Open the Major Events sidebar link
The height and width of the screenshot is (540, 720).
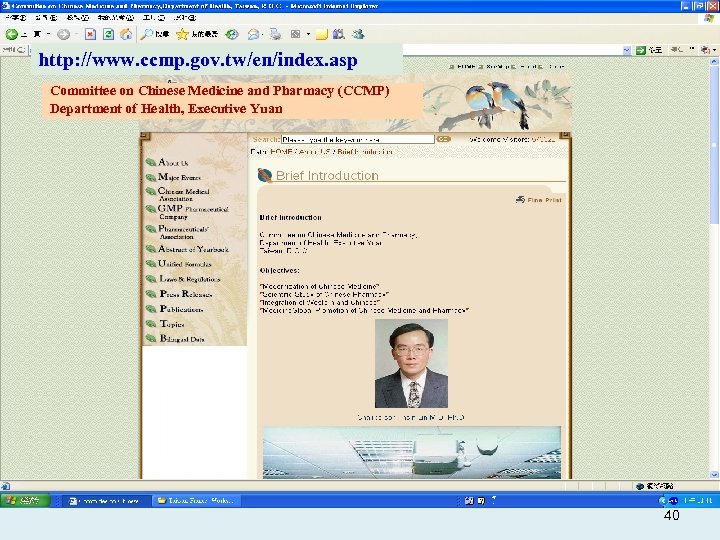(179, 177)
